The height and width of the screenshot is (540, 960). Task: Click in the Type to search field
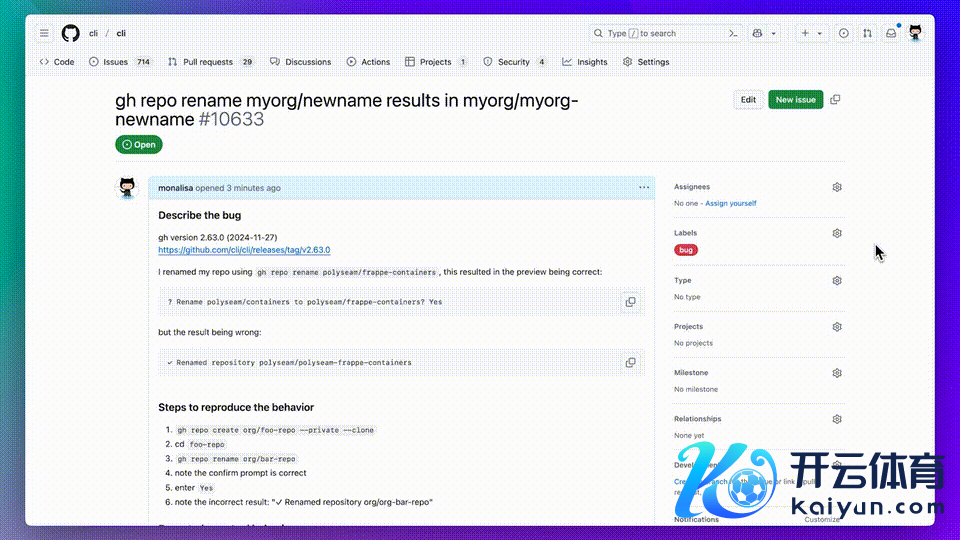tap(660, 33)
